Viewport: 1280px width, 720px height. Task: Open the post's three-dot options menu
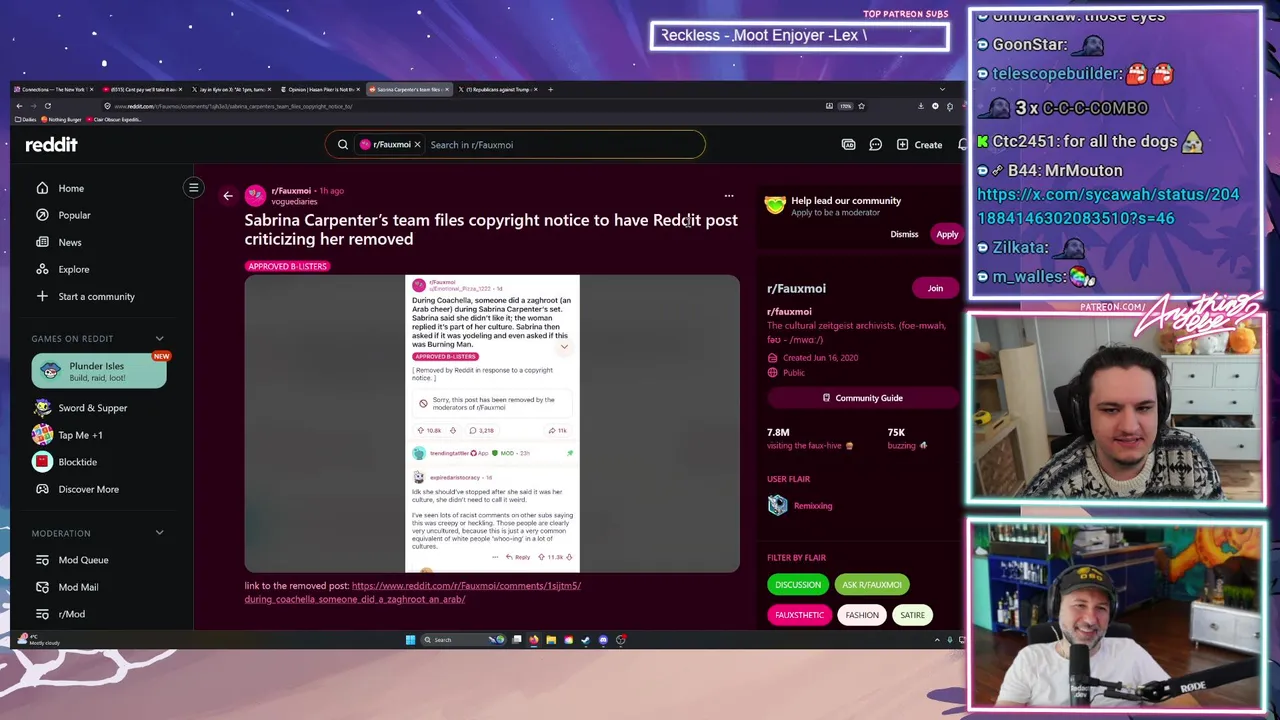729,196
